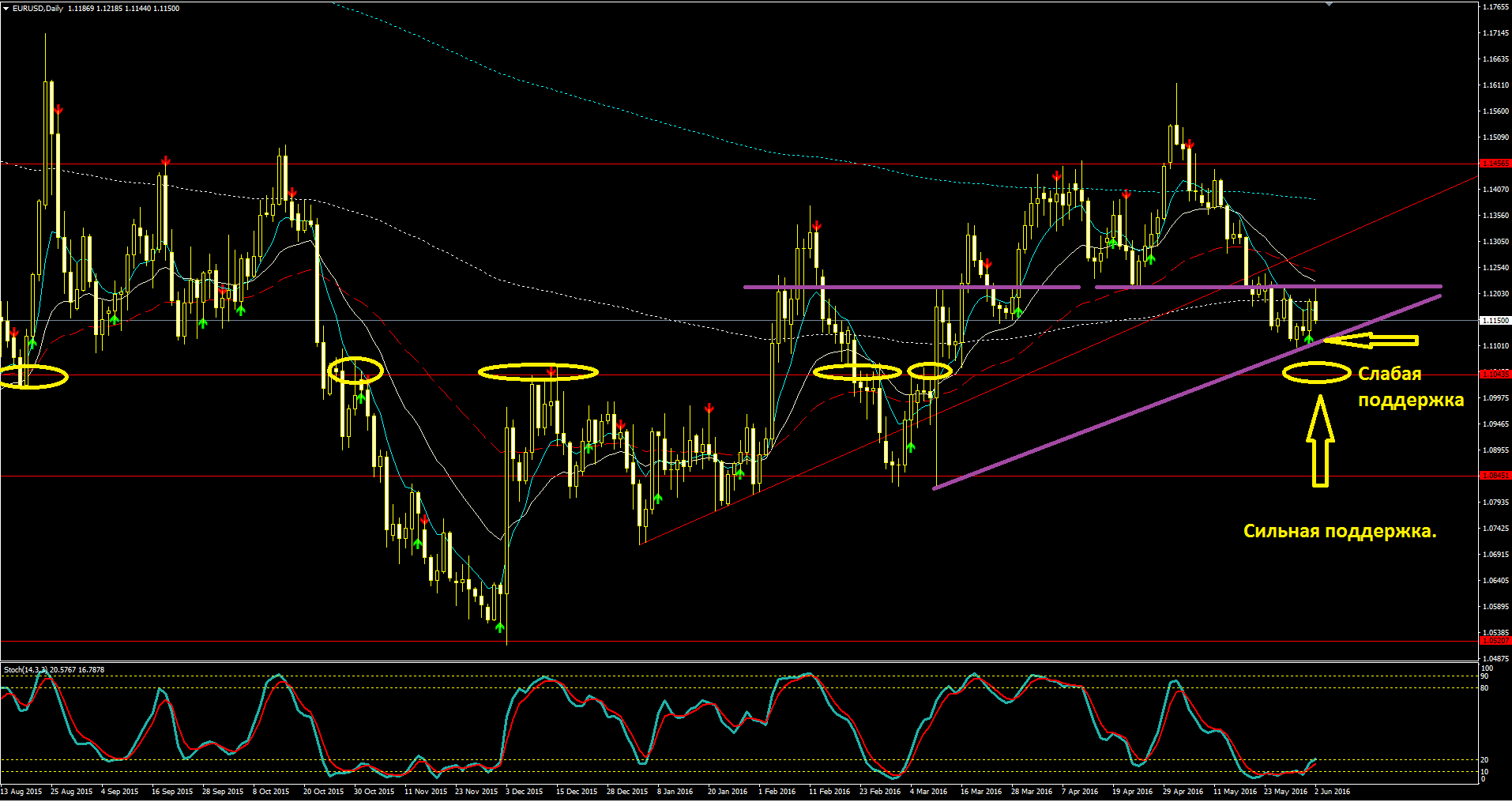The width and height of the screenshot is (1512, 802).
Task: Click the OHLC values 1.11869 1.12185 1.11440 1.11500
Action: (x=123, y=8)
